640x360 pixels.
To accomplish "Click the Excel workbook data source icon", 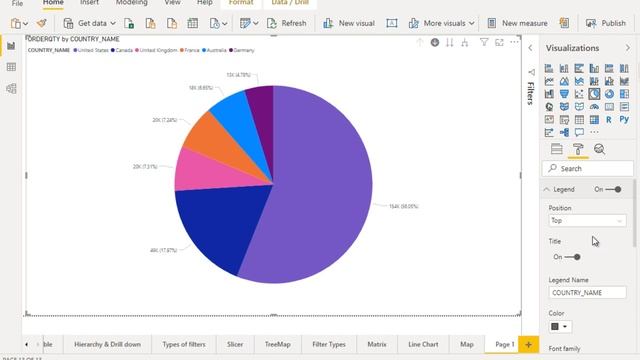I will coord(129,23).
